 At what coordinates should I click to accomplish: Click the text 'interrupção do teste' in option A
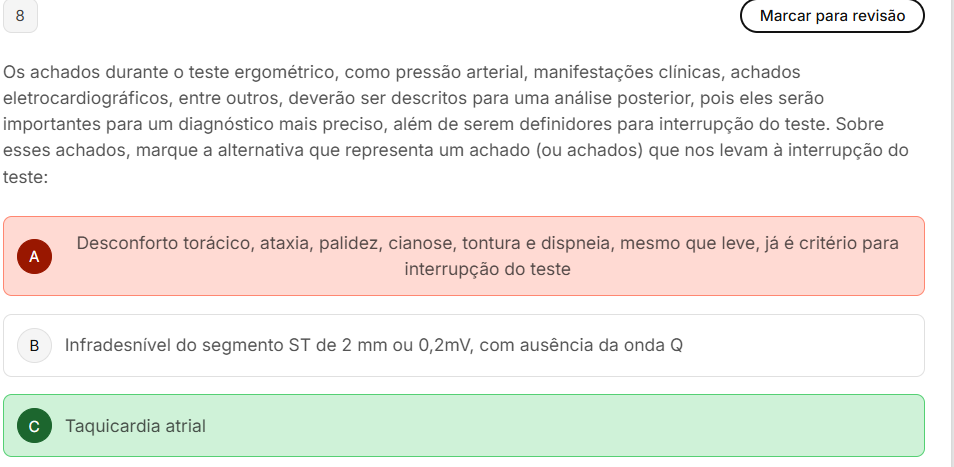pos(487,270)
